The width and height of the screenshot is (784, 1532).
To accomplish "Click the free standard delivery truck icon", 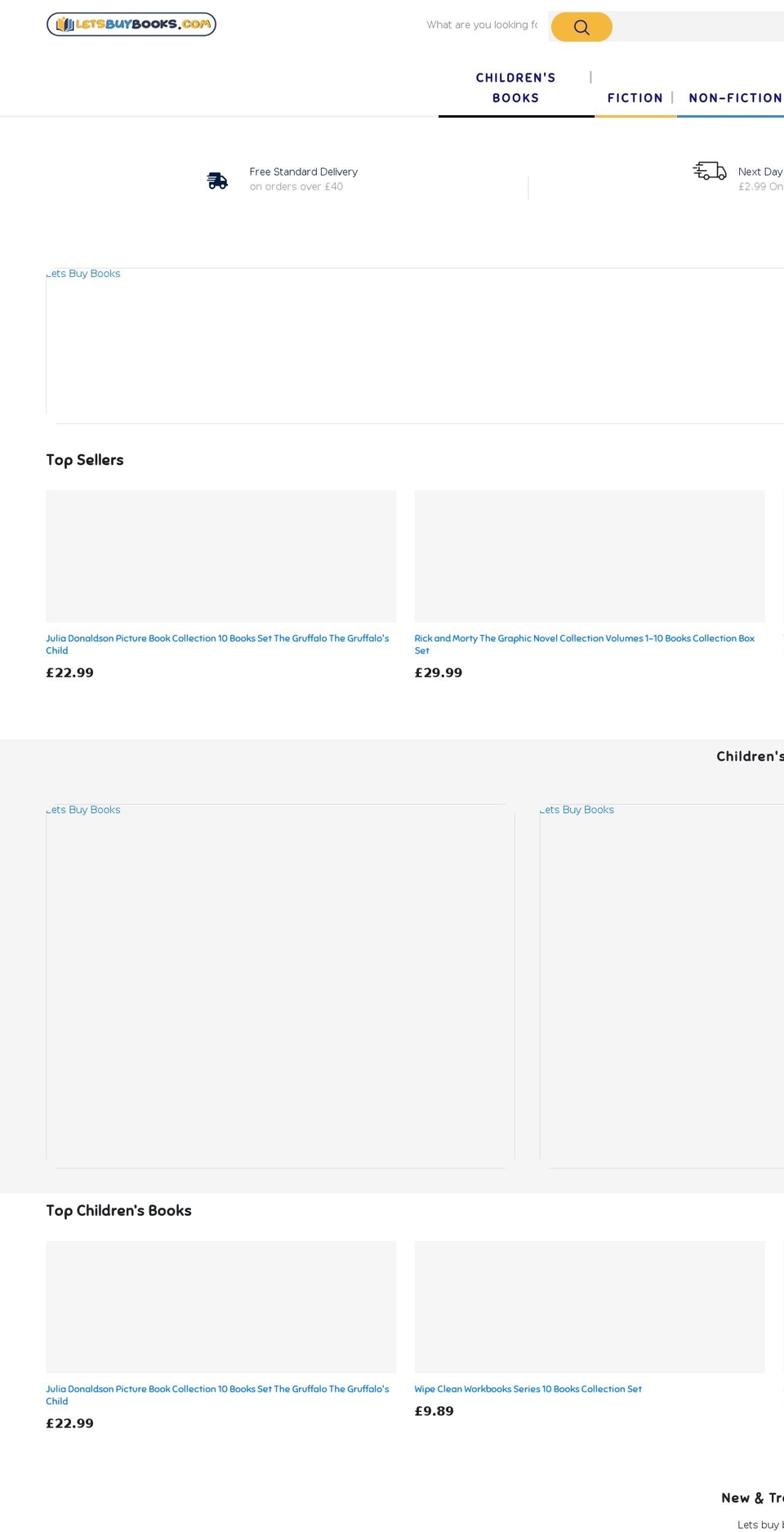I will [x=217, y=181].
